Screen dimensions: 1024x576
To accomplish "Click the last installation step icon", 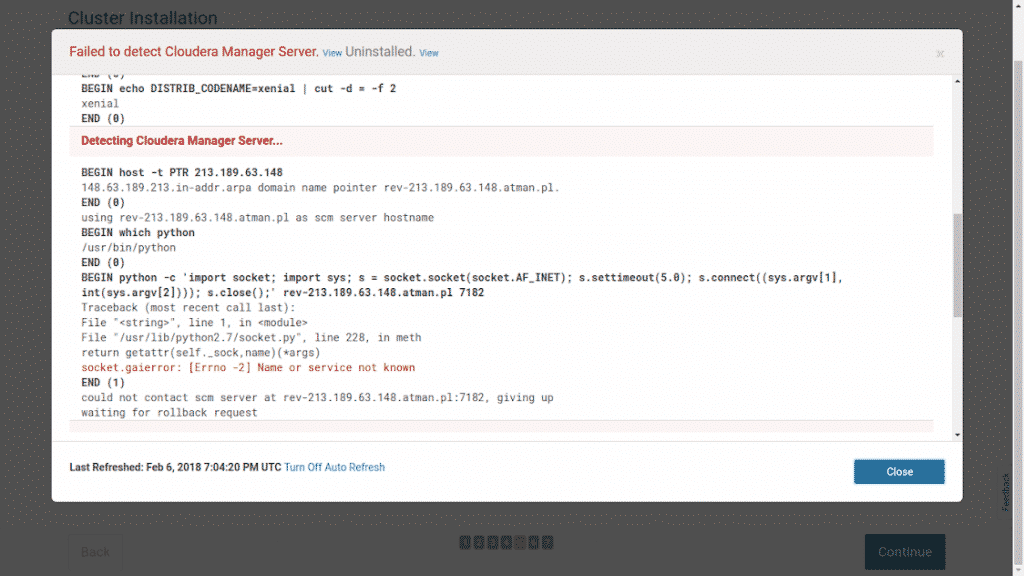I will (x=547, y=542).
